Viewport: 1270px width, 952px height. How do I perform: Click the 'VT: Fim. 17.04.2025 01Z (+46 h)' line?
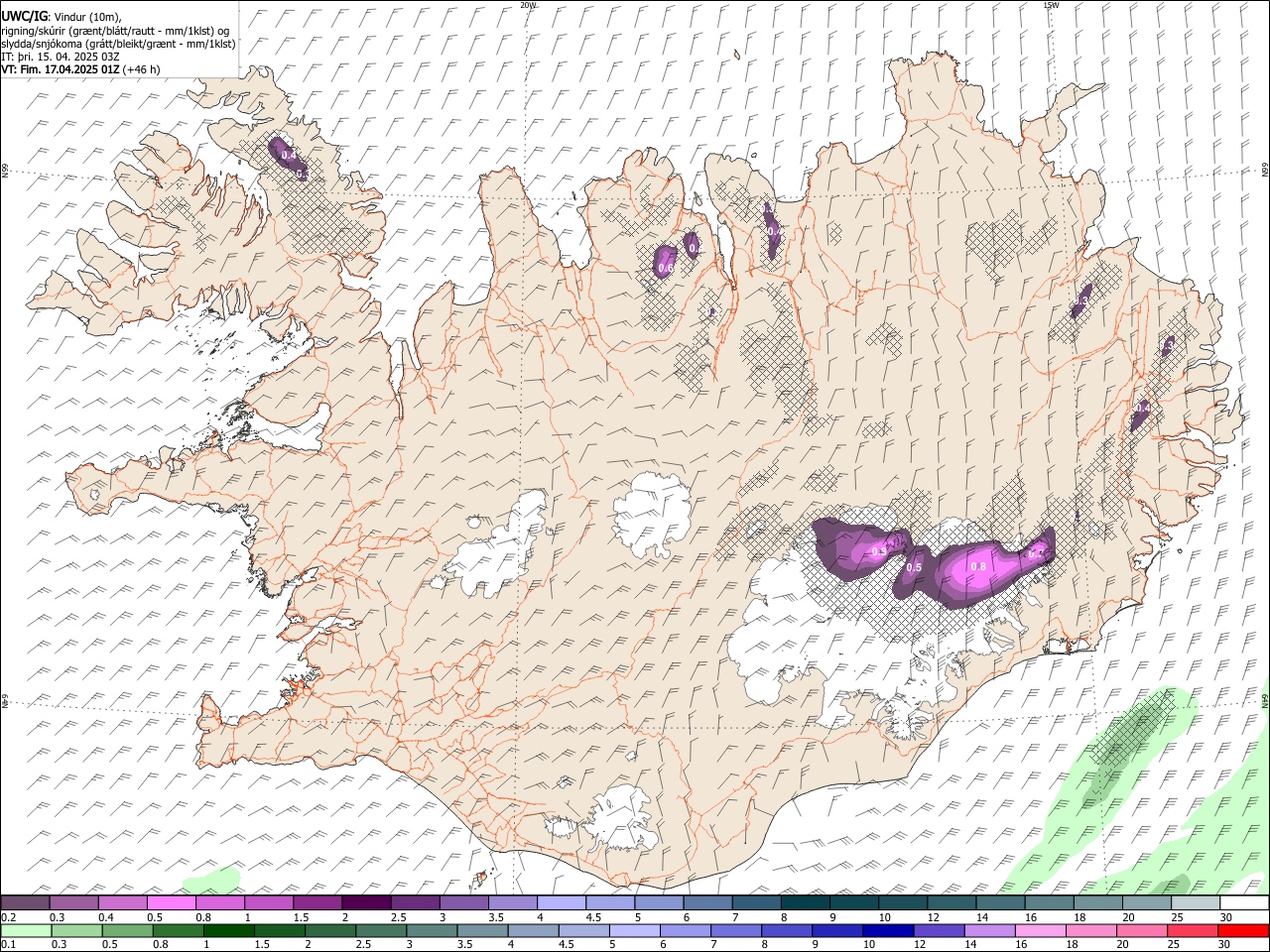[80, 69]
